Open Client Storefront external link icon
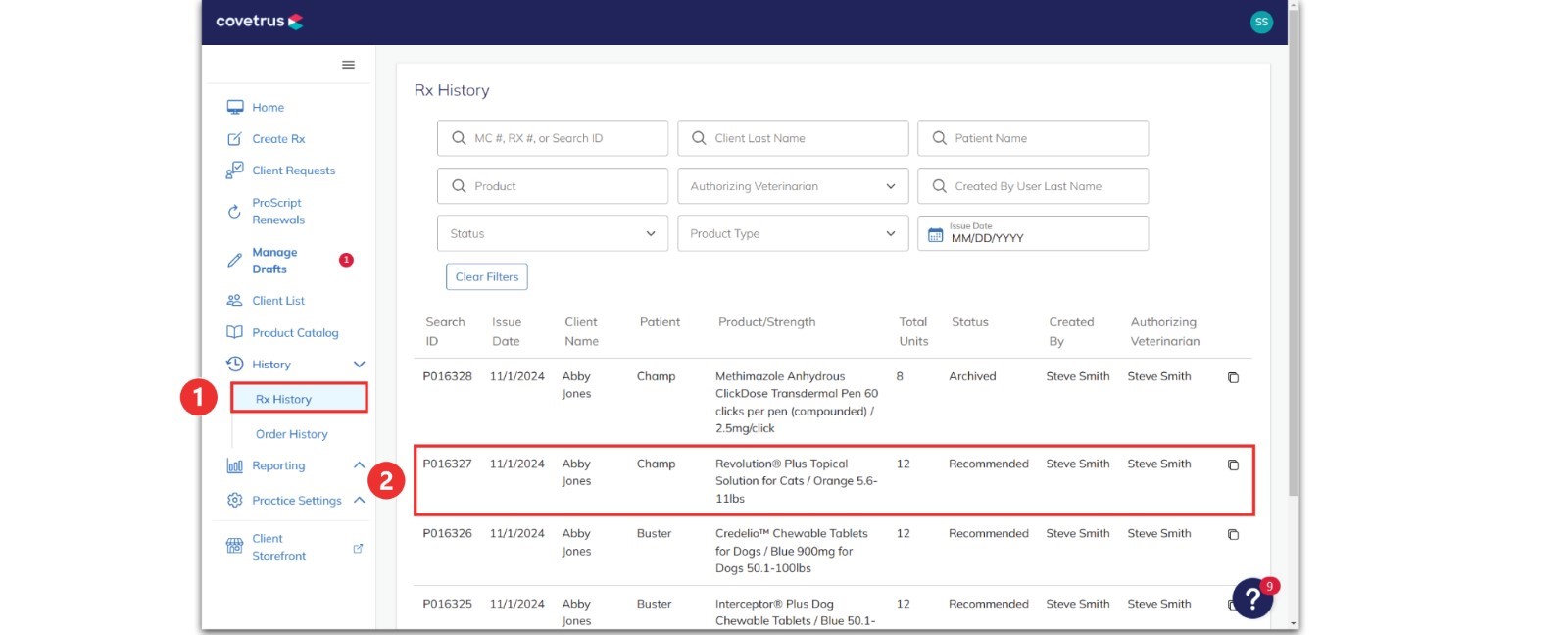The height and width of the screenshot is (635, 1568). pos(358,548)
